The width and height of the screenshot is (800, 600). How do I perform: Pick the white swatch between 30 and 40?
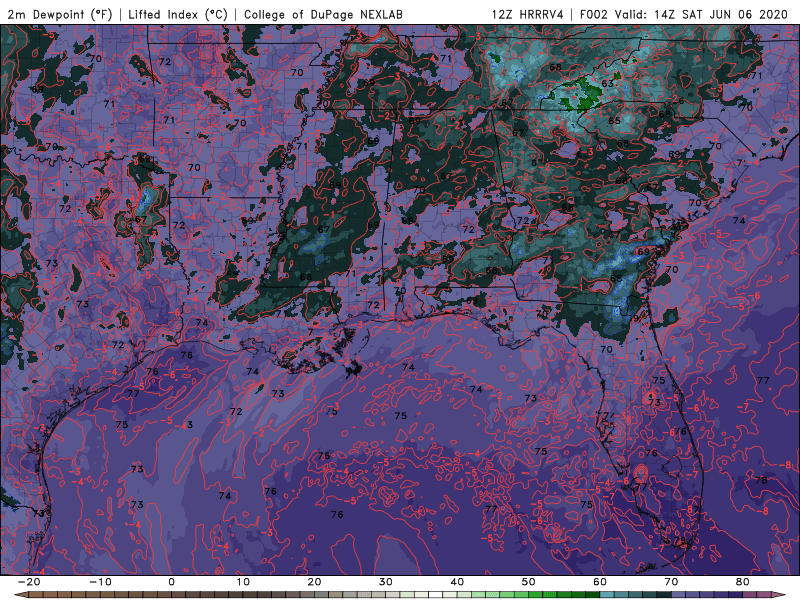click(435, 595)
